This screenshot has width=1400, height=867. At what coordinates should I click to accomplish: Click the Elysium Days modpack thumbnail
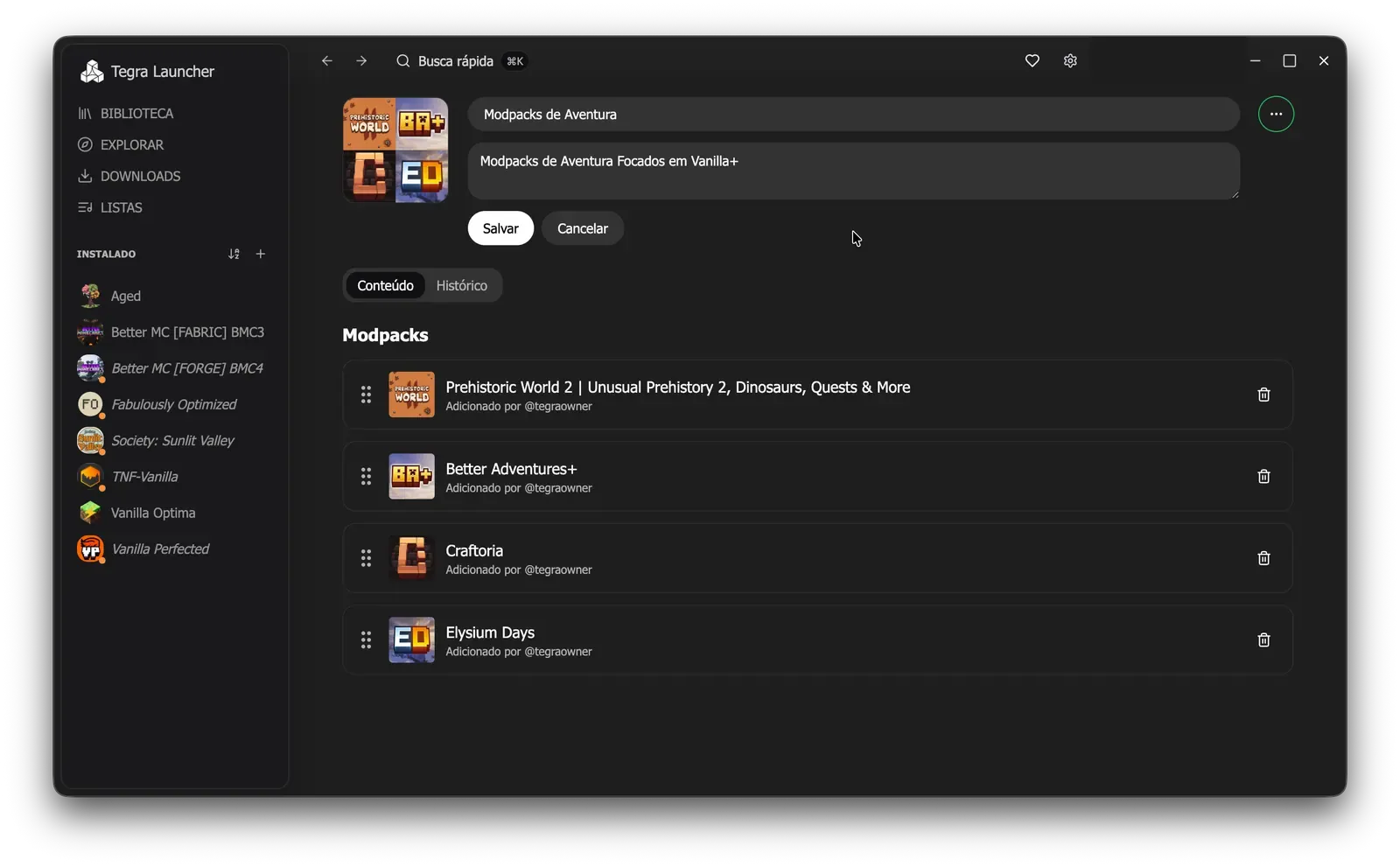click(411, 640)
